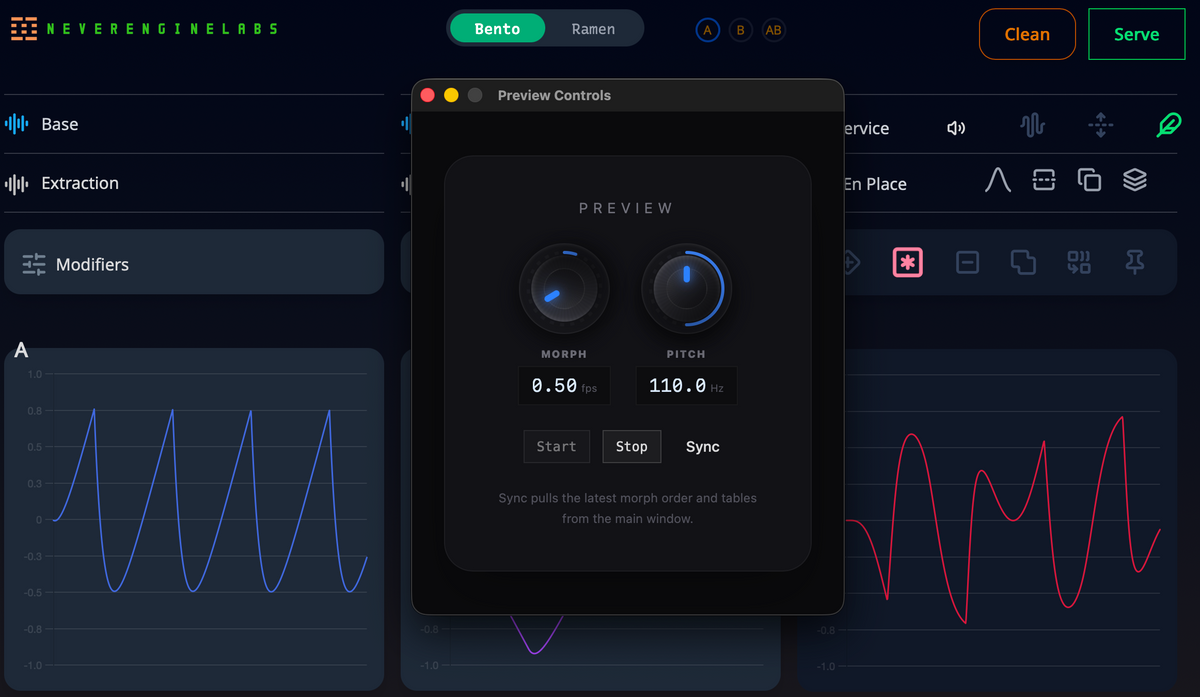The image size is (1200, 697).
Task: Click the pin icon in toolbar
Action: (x=1134, y=263)
